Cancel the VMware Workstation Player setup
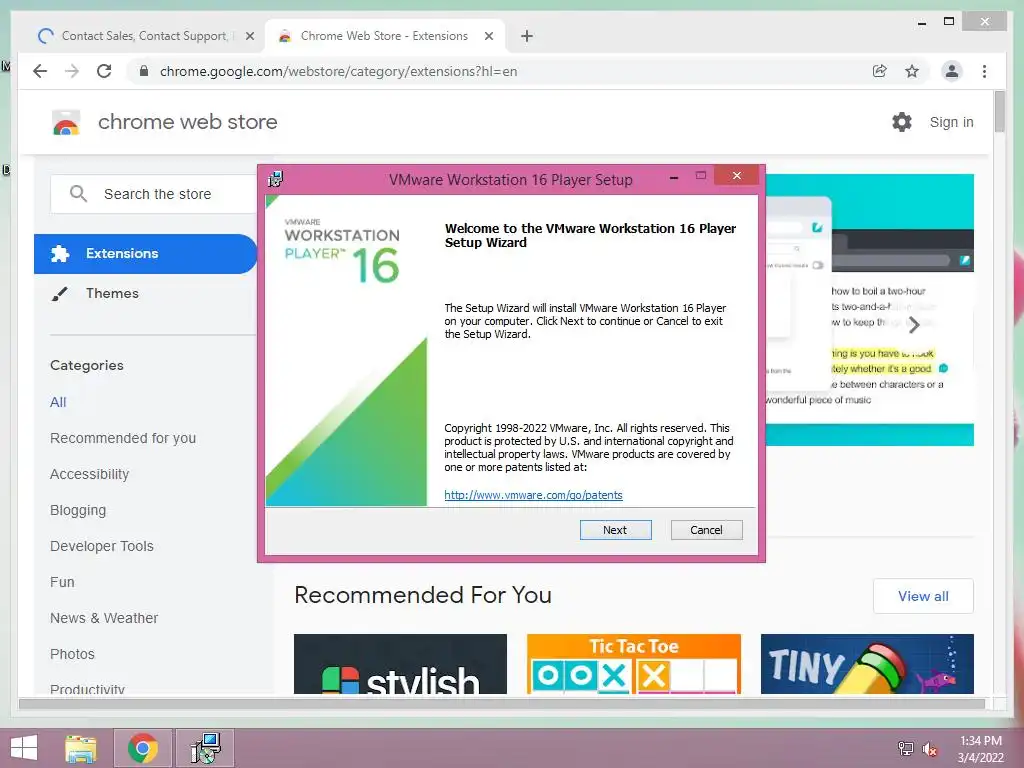This screenshot has width=1024, height=768. point(706,530)
